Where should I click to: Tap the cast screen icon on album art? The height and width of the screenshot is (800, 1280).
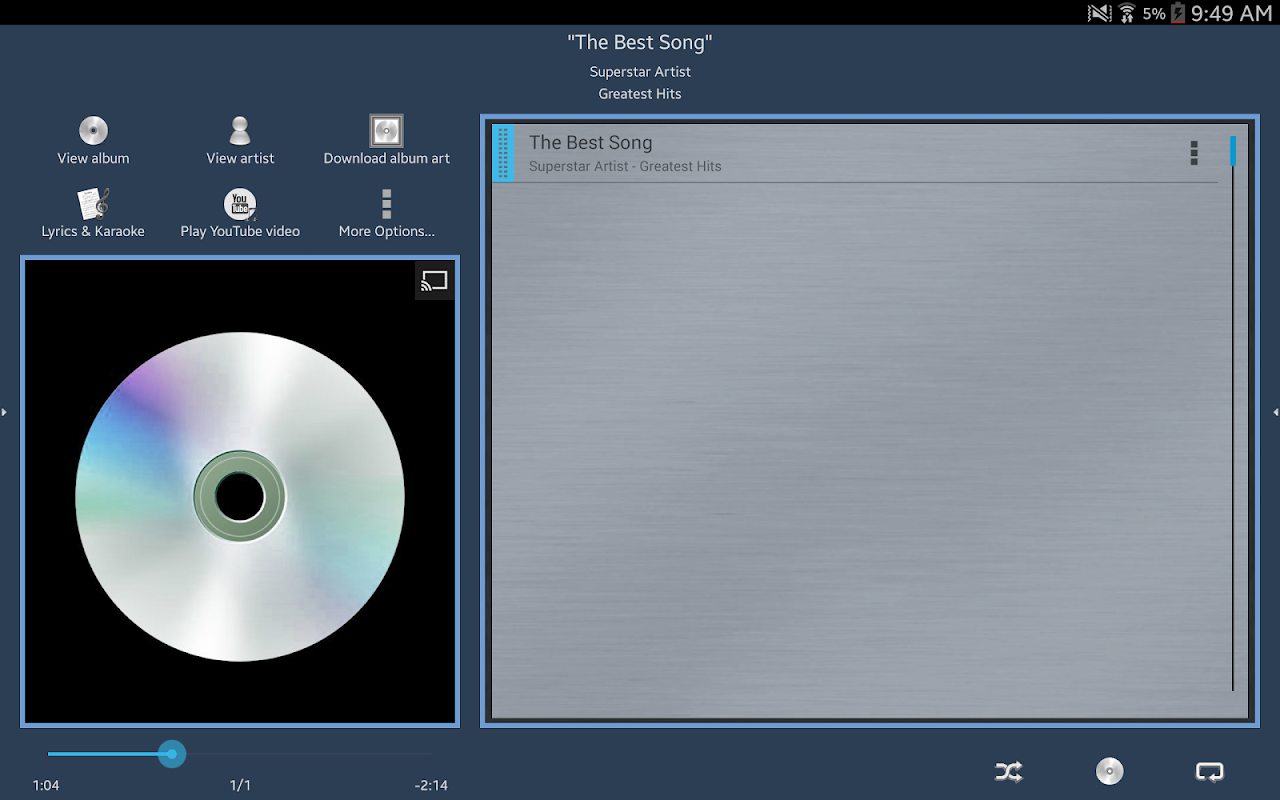pos(434,281)
